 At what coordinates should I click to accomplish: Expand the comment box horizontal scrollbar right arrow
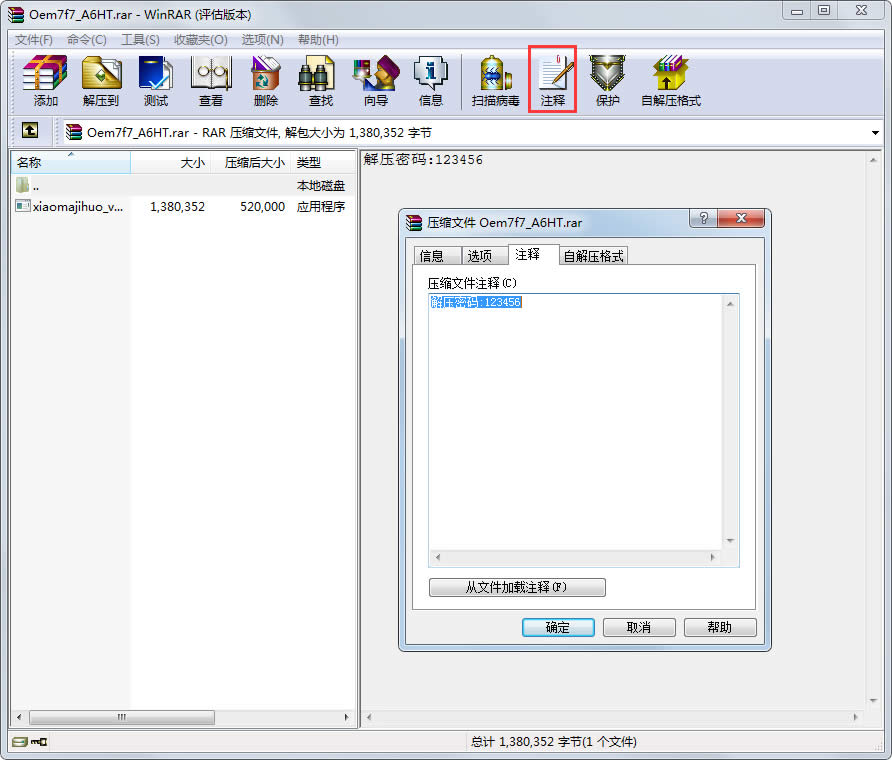[712, 559]
